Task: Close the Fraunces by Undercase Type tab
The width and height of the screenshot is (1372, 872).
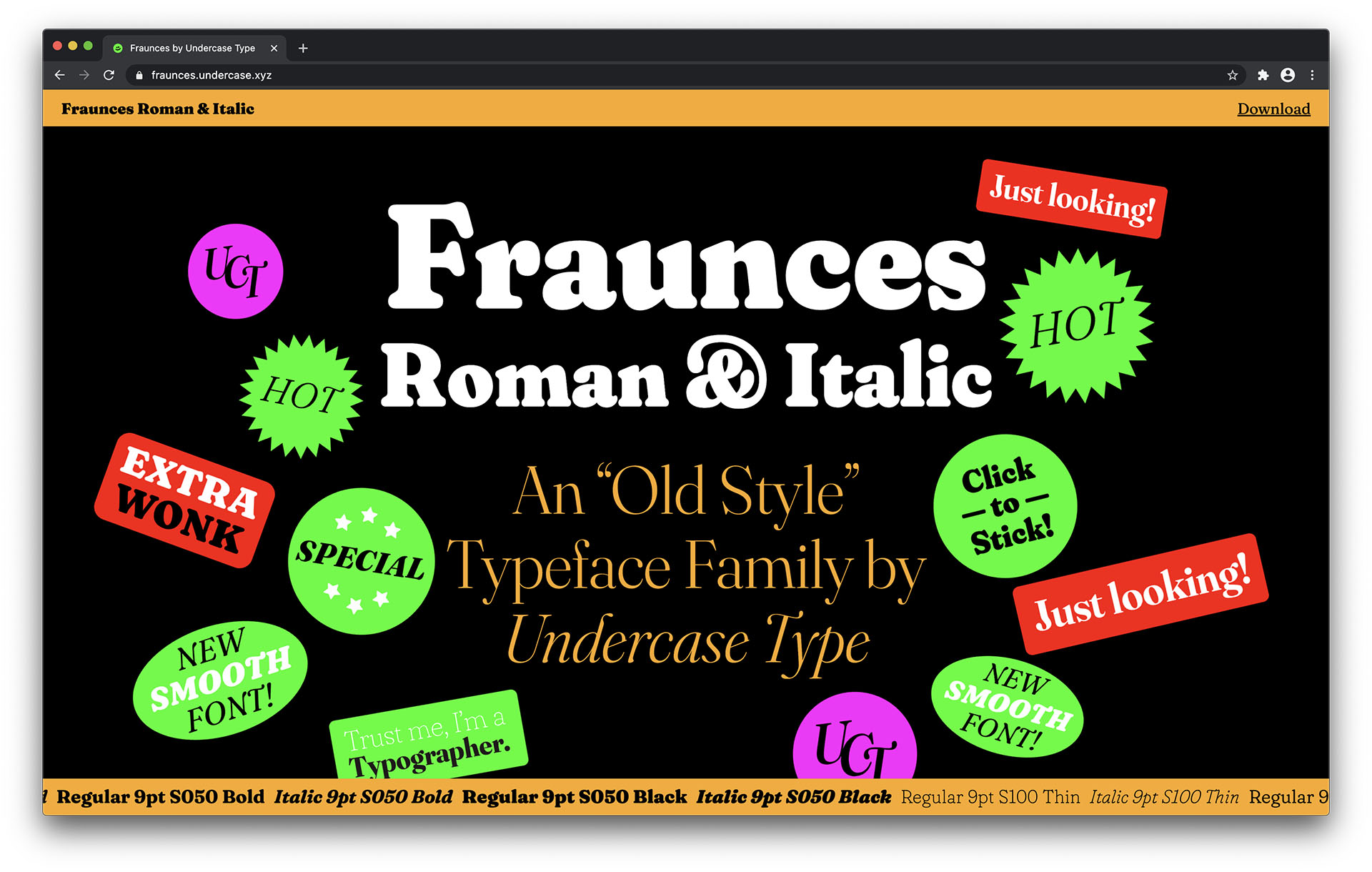Action: (x=274, y=48)
